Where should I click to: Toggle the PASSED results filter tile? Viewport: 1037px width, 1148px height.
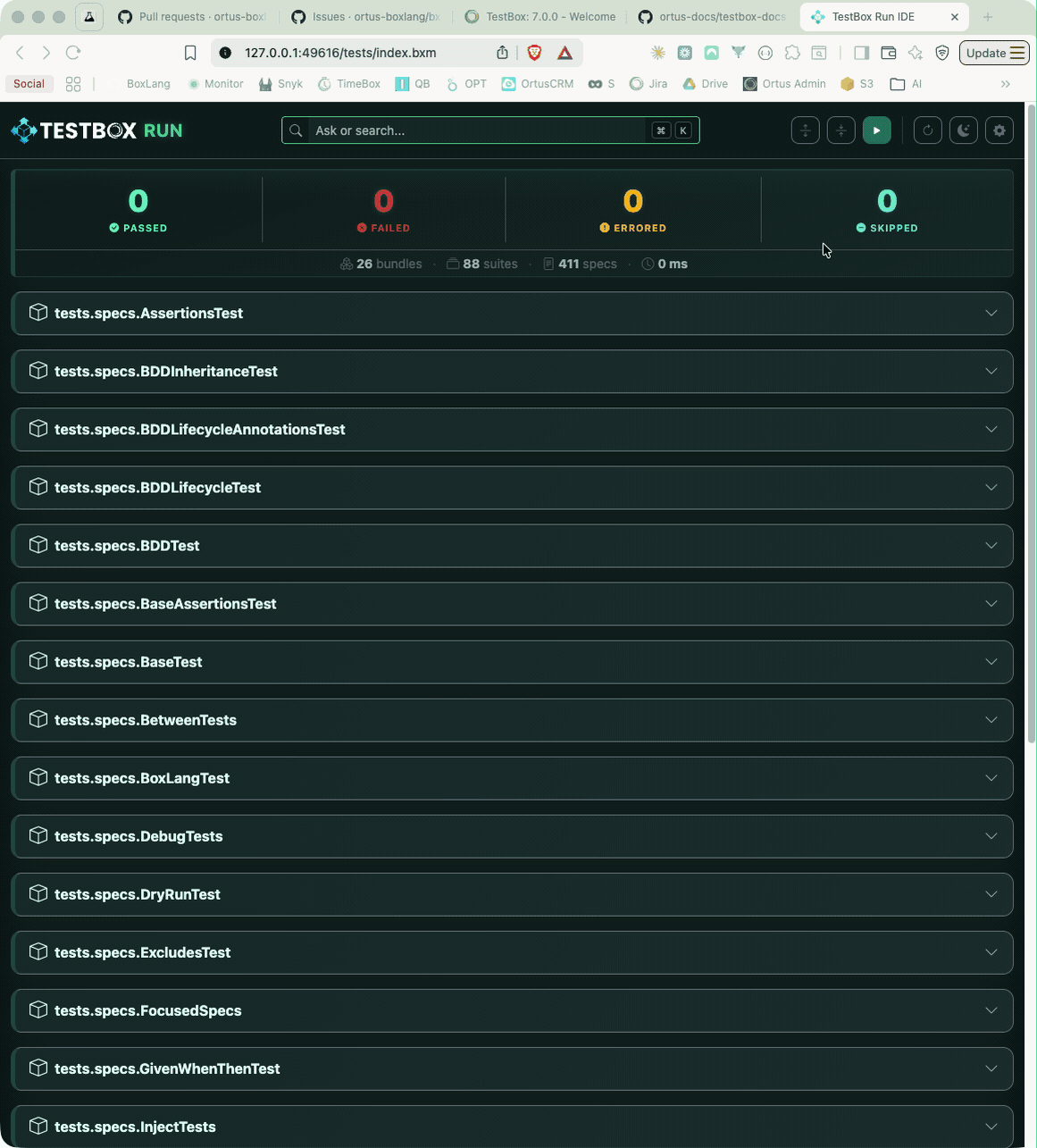[x=138, y=210]
